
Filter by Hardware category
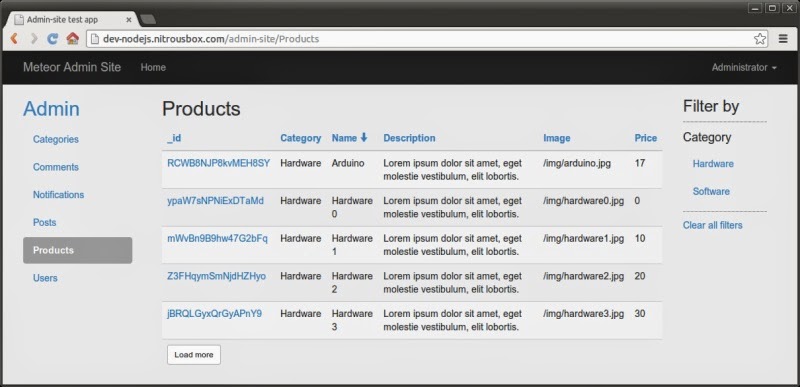(x=713, y=164)
